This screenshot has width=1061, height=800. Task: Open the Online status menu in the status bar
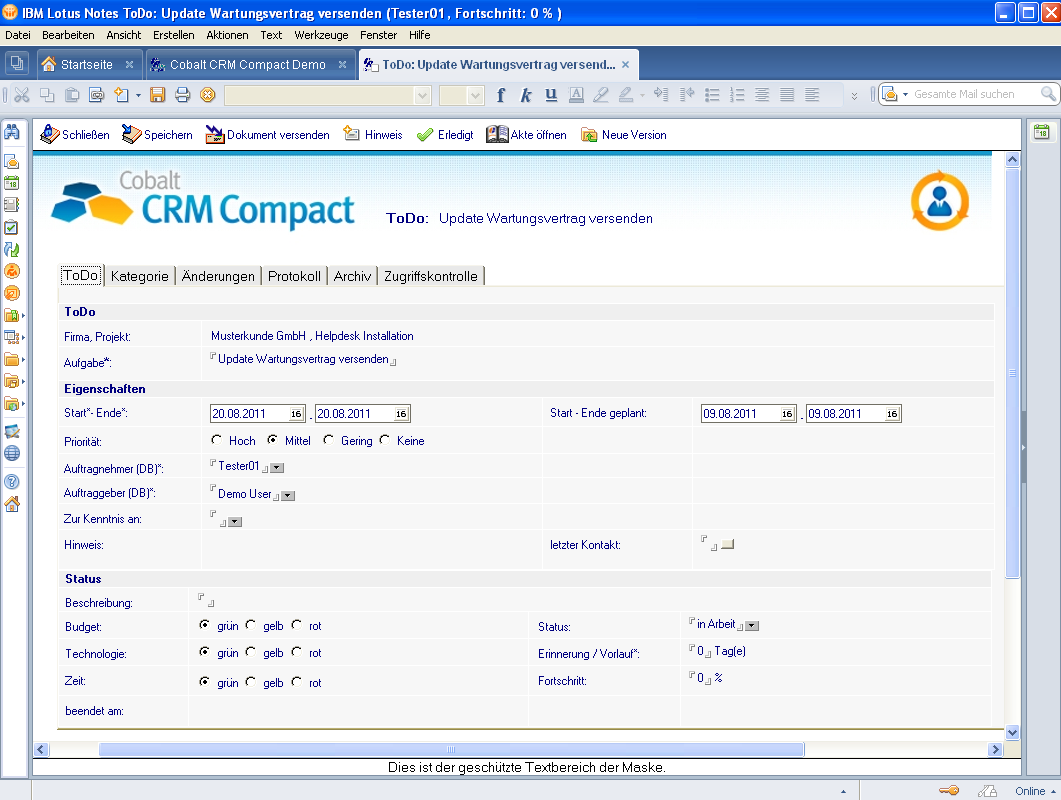pyautogui.click(x=1035, y=791)
